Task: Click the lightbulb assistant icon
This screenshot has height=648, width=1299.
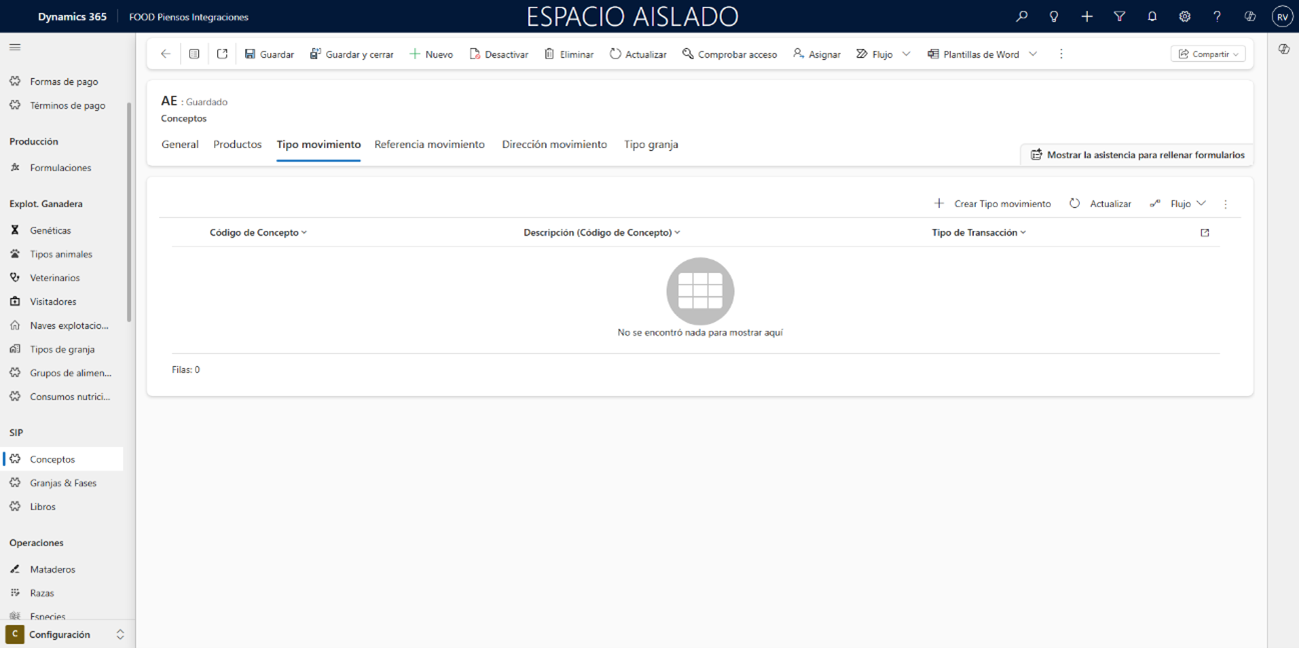Action: pos(1054,17)
